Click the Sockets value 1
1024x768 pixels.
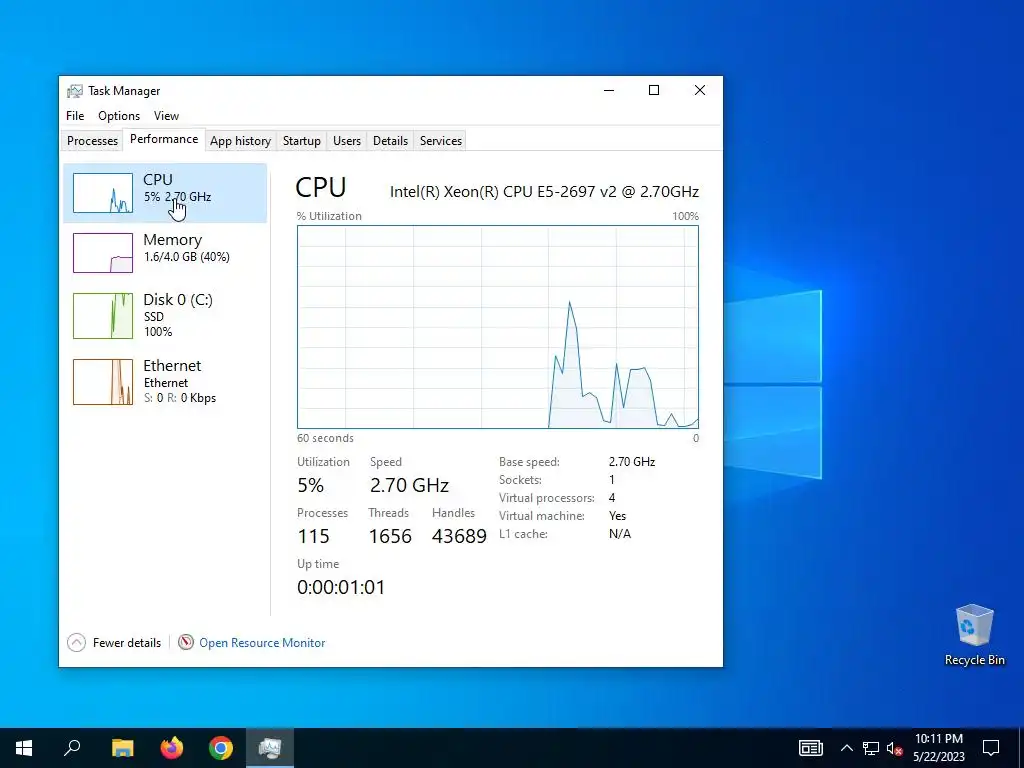[612, 480]
